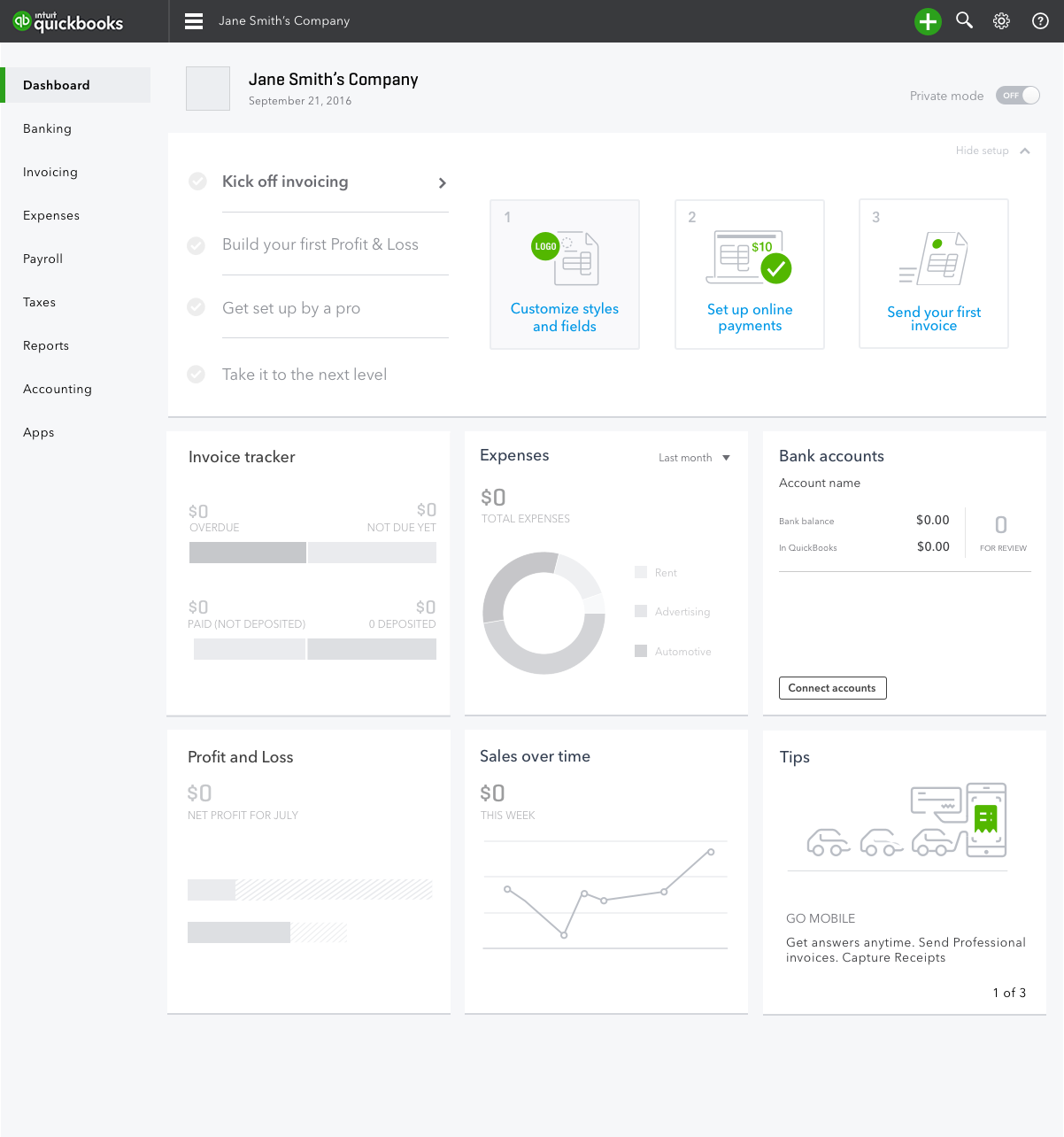The image size is (1064, 1137).
Task: Click the Rent legend swatch
Action: pyautogui.click(x=641, y=572)
